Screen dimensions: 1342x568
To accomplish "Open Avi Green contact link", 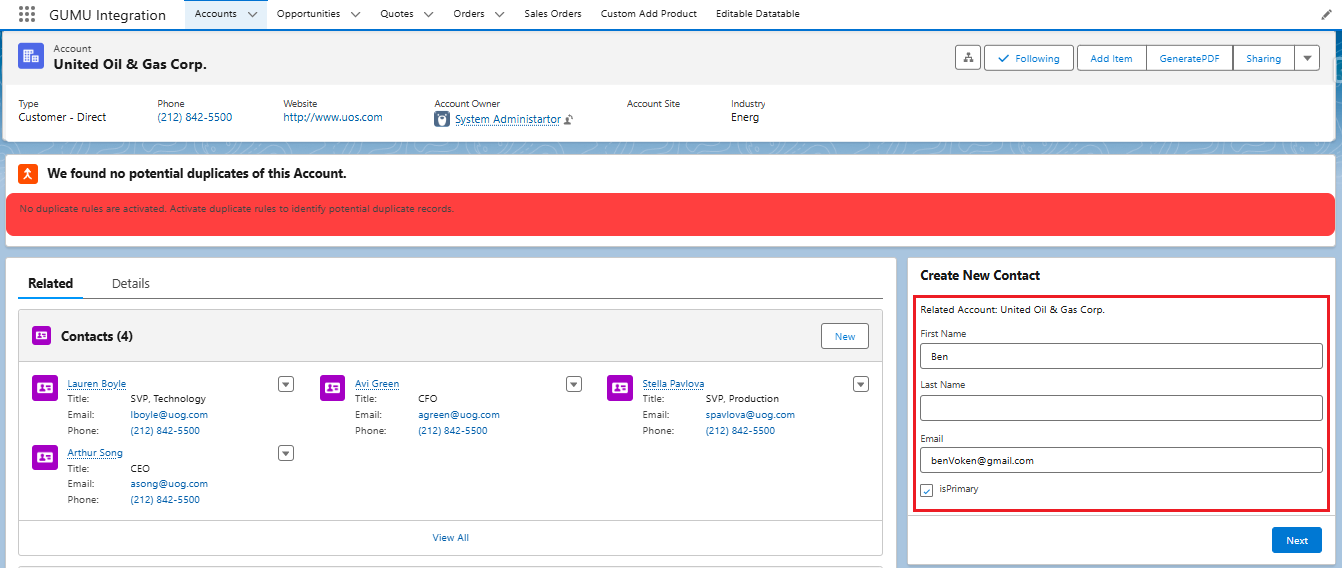I will pyautogui.click(x=377, y=384).
